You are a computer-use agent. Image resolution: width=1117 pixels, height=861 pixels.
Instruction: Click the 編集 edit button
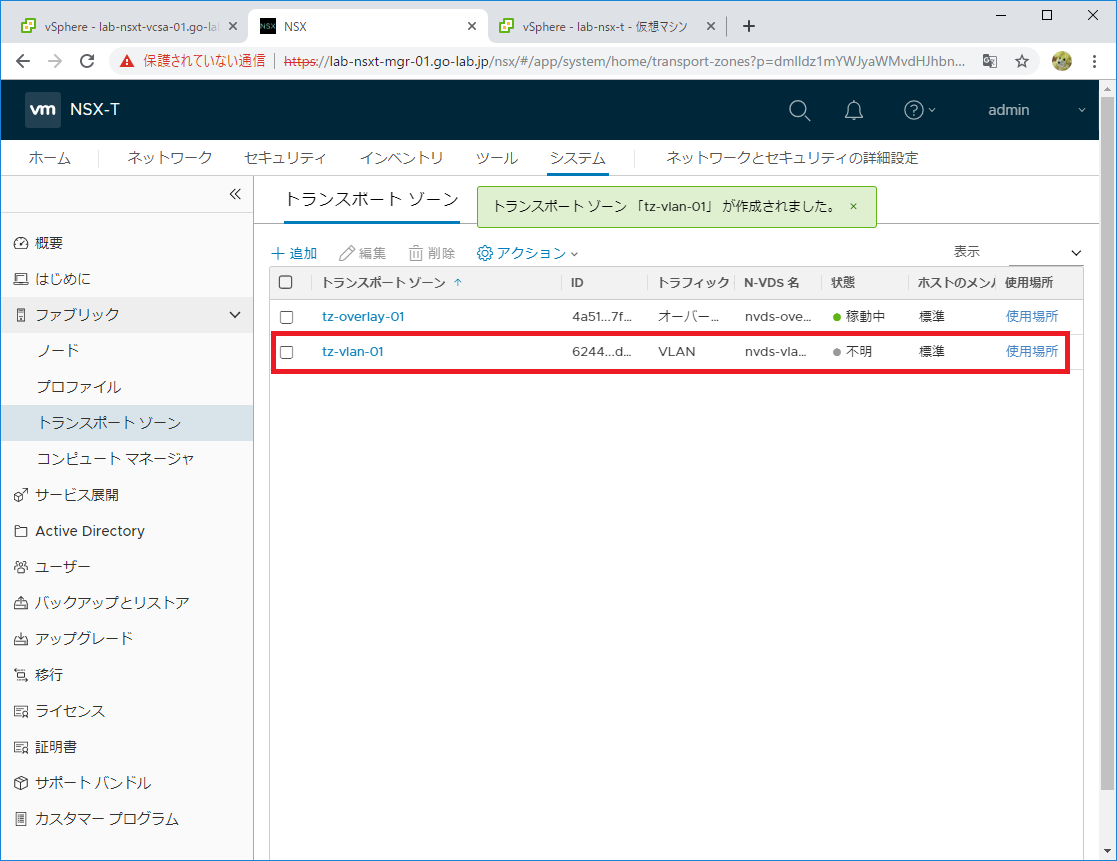pyautogui.click(x=363, y=254)
